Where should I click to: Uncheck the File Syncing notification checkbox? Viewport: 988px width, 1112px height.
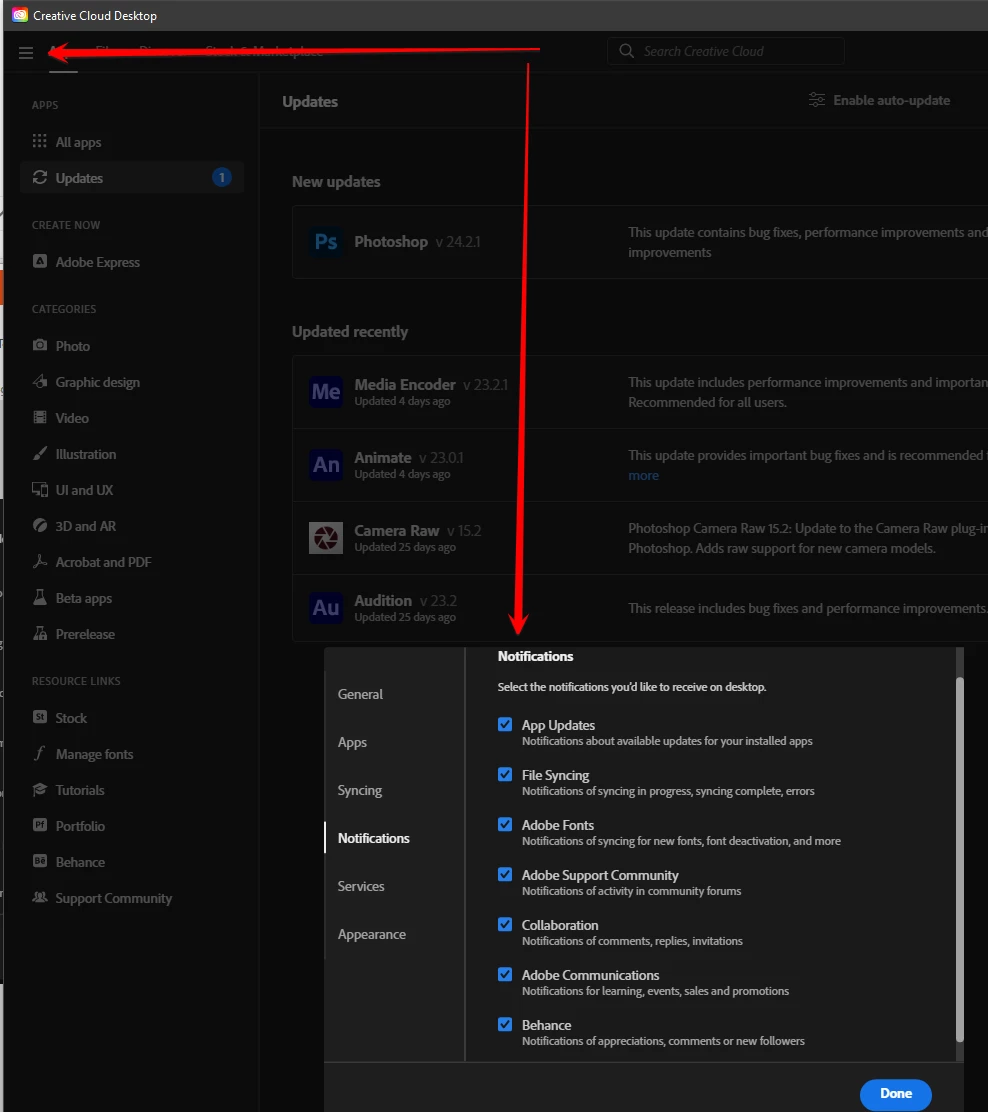(505, 774)
